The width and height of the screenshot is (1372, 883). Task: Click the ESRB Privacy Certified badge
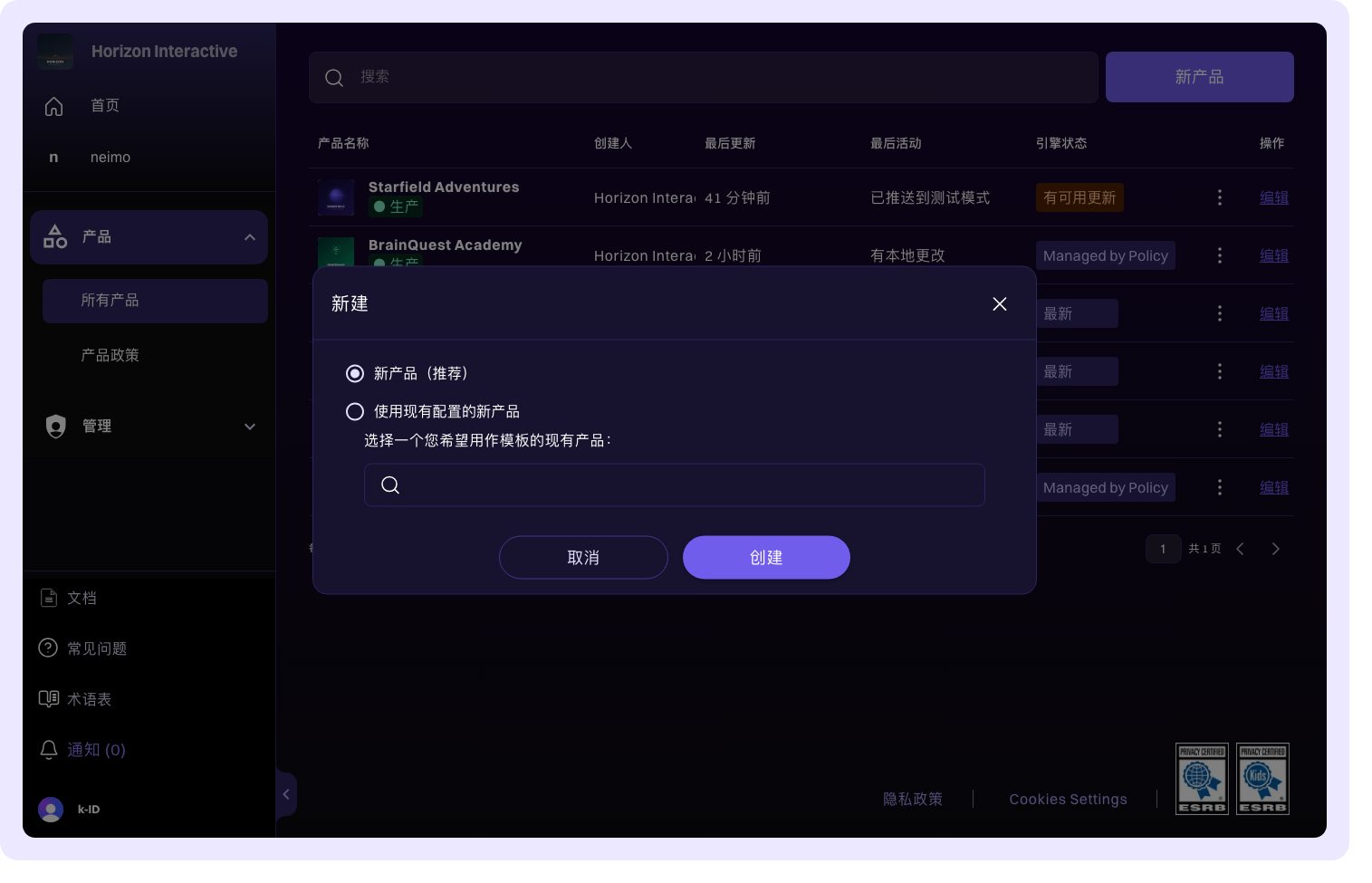(x=1202, y=779)
